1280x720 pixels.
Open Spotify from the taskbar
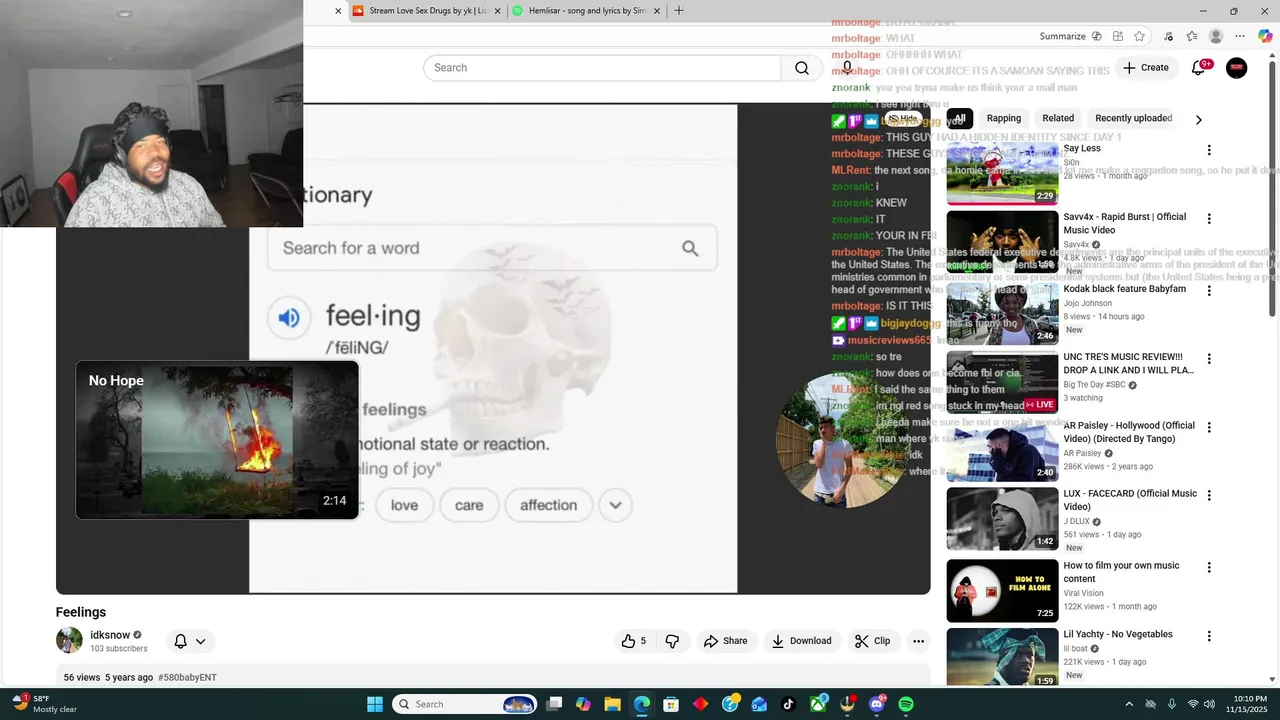[x=906, y=704]
